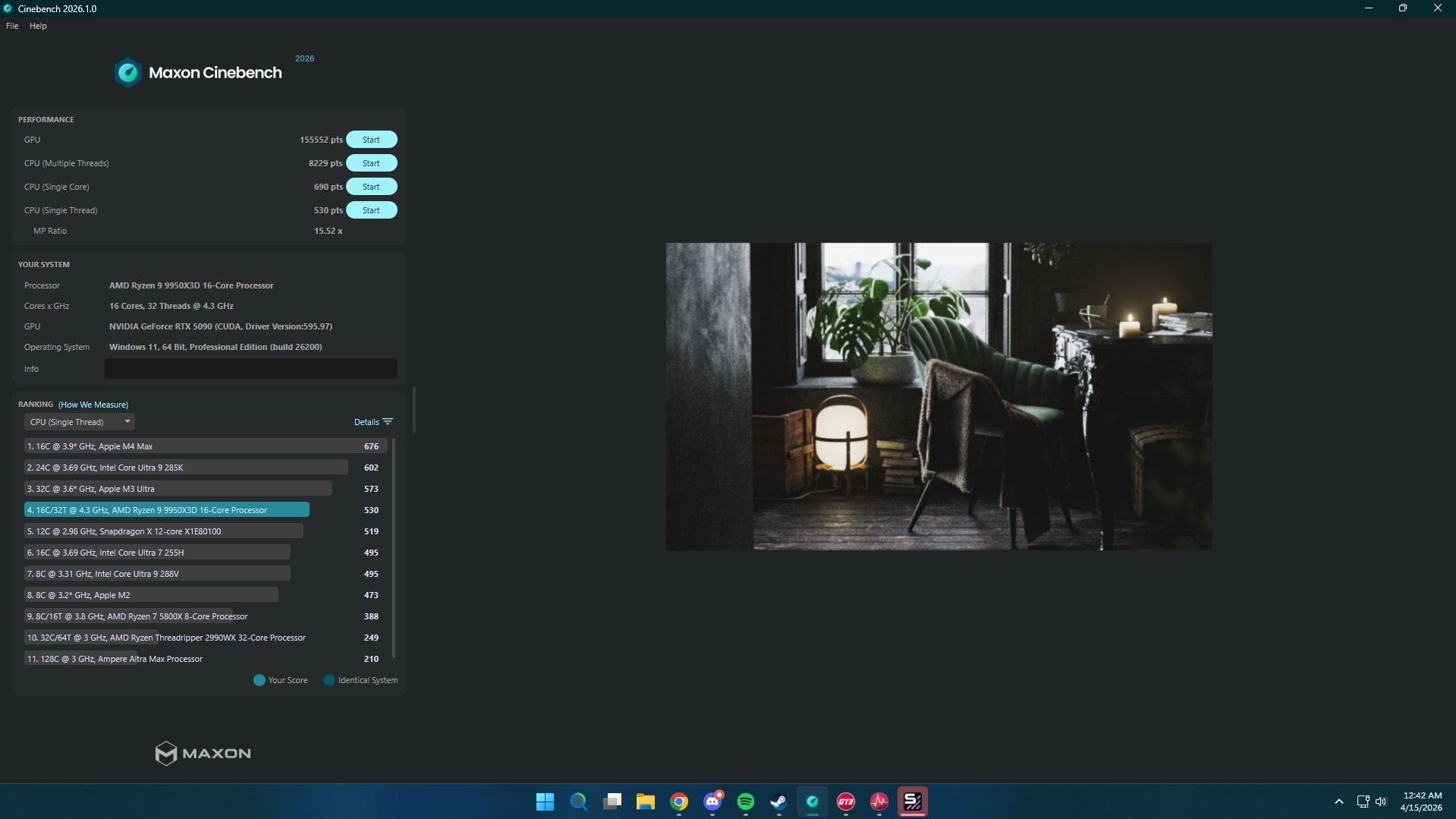Select ranking row AMD Ryzen 7 5800X
Viewport: 1456px width, 819px height.
point(206,616)
